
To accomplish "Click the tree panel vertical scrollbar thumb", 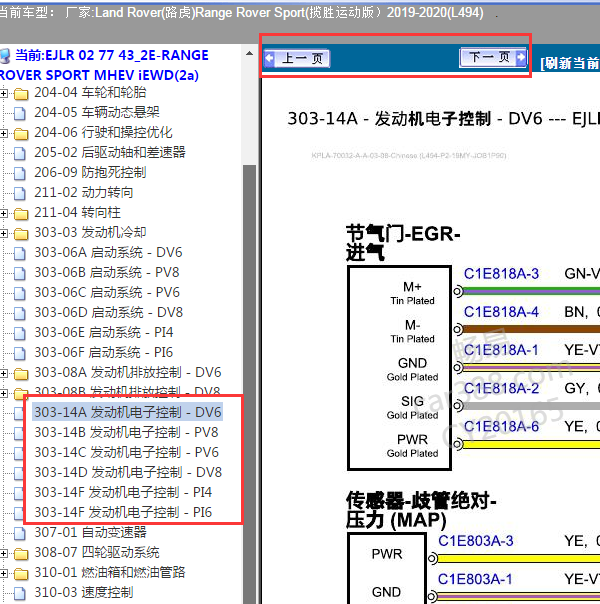I will point(250,383).
